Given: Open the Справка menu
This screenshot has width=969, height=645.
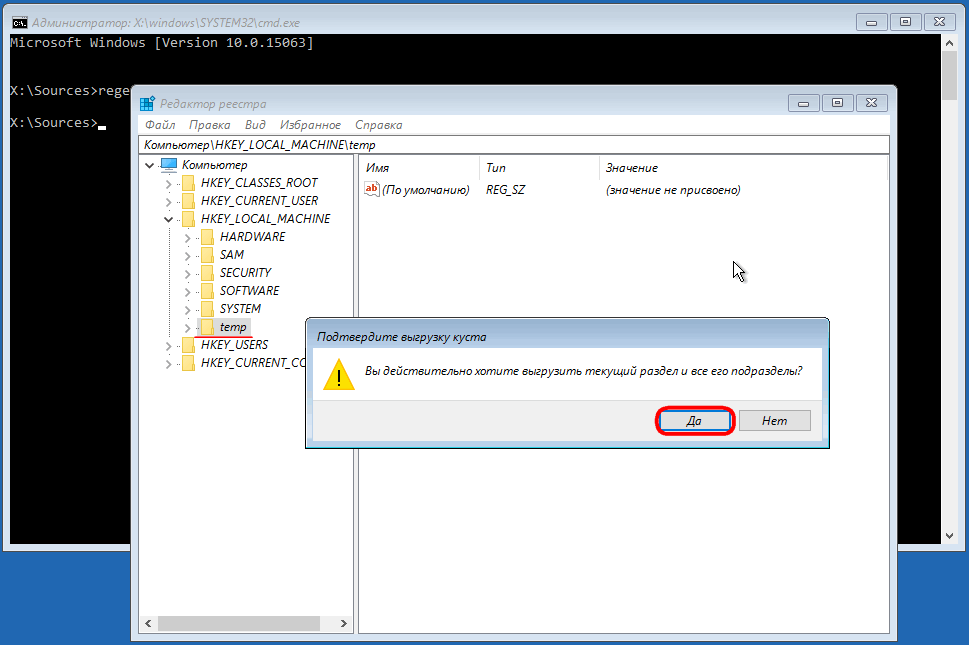Looking at the screenshot, I should pos(378,125).
